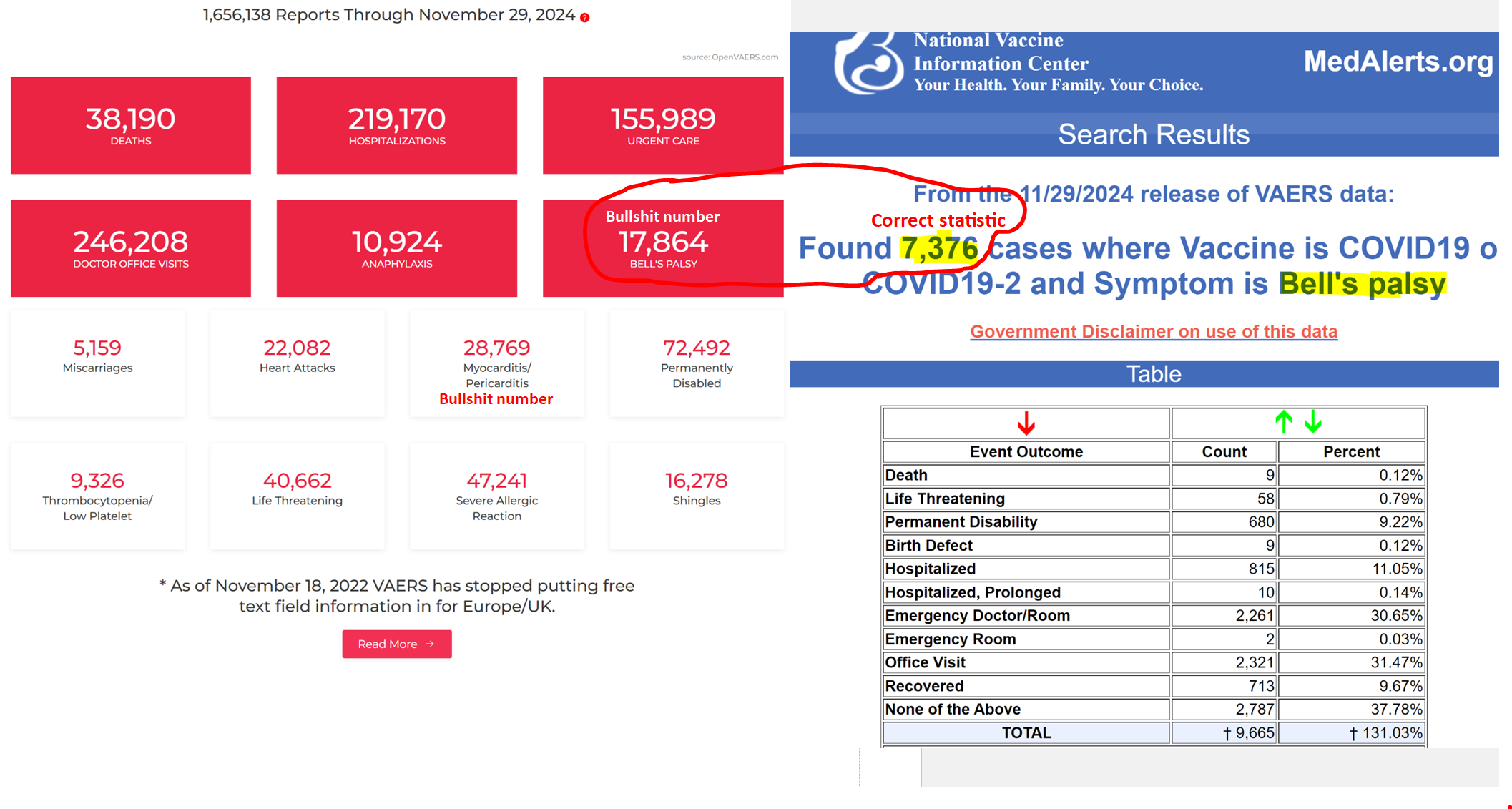
Task: Click the 17,864 Bell's Palsy card
Action: tap(663, 248)
